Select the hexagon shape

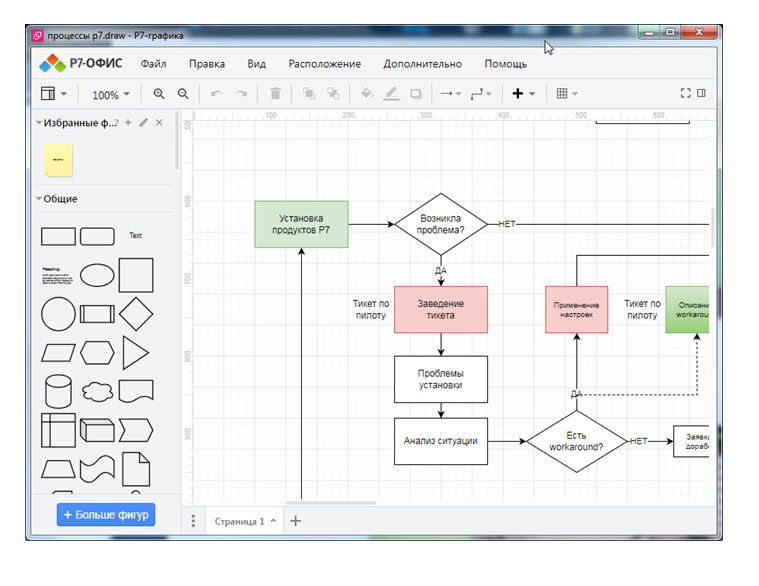pyautogui.click(x=97, y=353)
